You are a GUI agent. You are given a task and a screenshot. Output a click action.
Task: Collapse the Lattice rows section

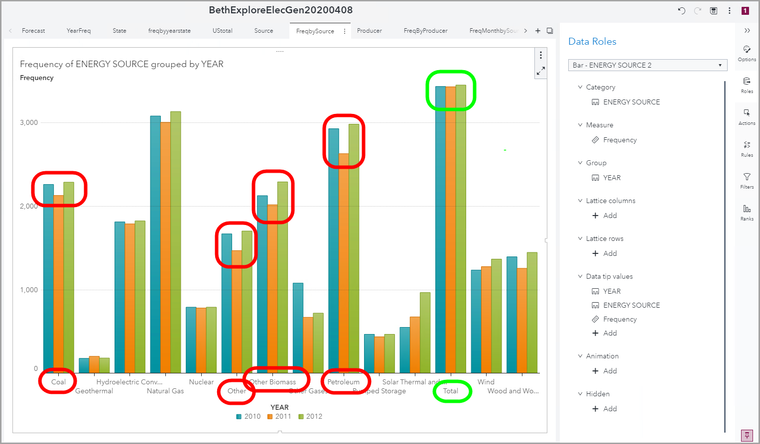580,238
